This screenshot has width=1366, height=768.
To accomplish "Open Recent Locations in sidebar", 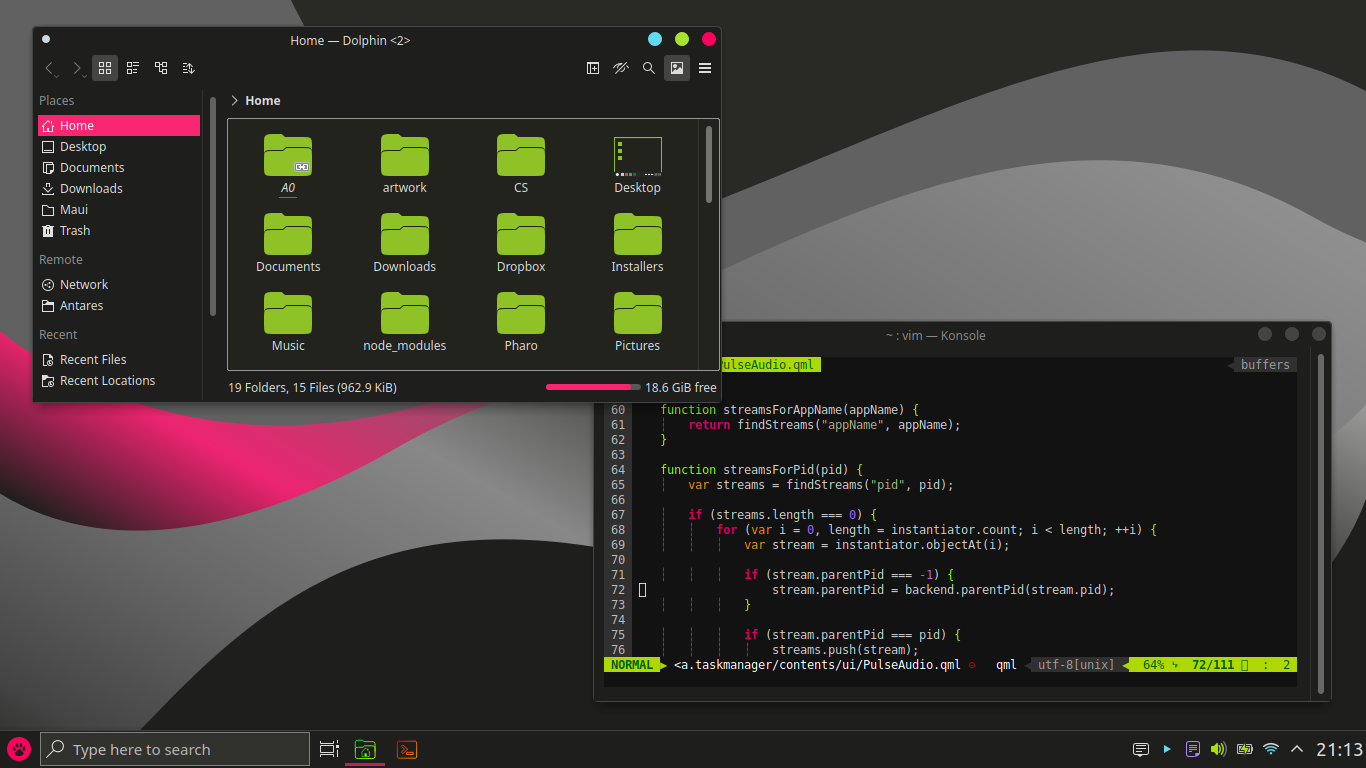I will [119, 381].
